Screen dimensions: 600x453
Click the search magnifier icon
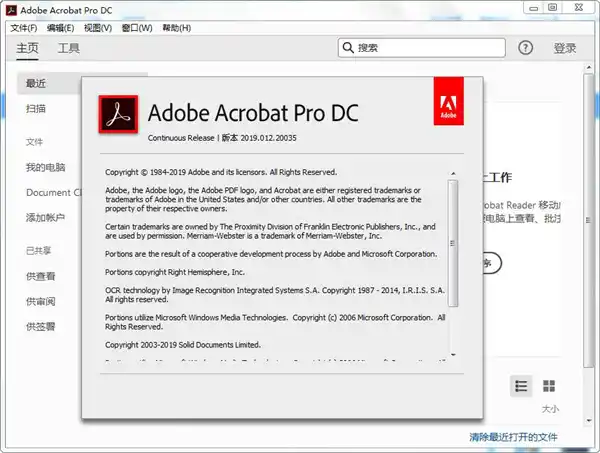[x=348, y=48]
